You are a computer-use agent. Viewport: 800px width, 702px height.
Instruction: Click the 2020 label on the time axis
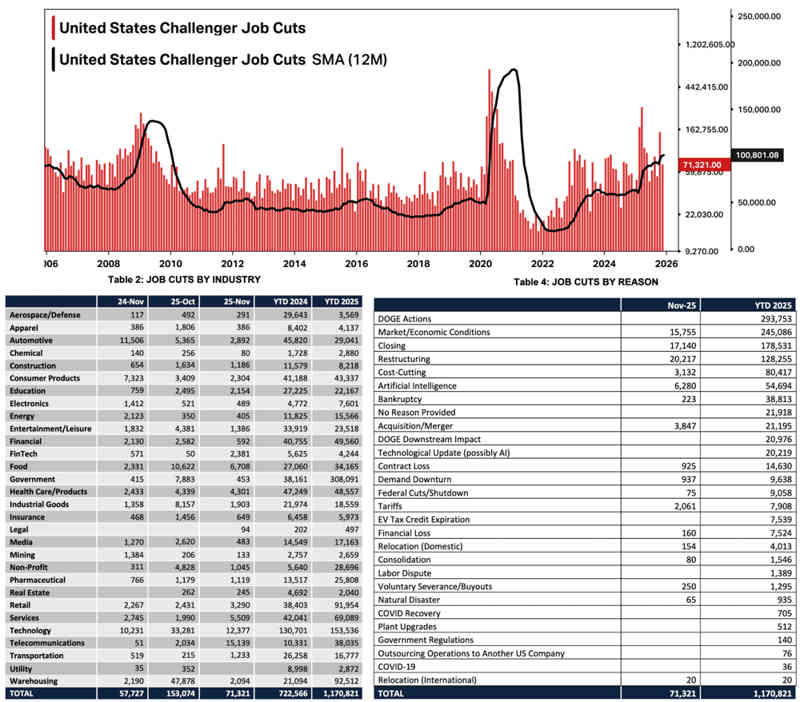(481, 264)
